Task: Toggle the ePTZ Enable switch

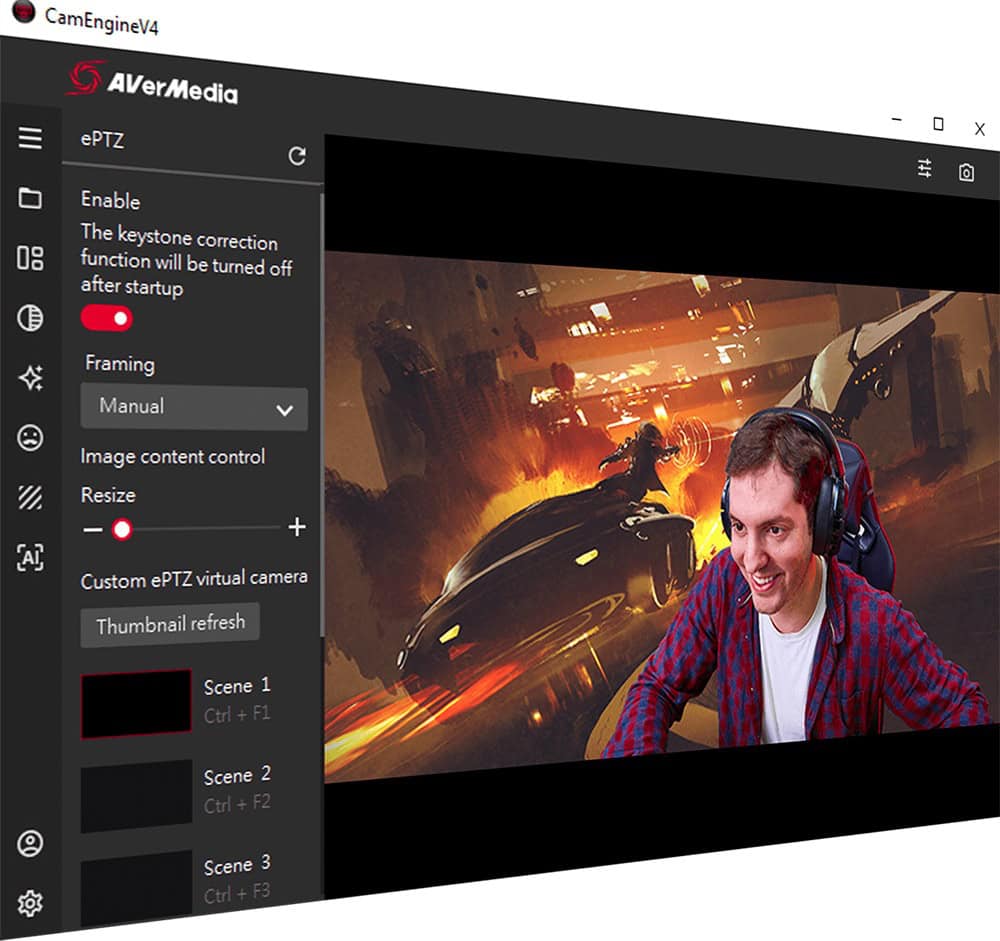Action: [107, 318]
